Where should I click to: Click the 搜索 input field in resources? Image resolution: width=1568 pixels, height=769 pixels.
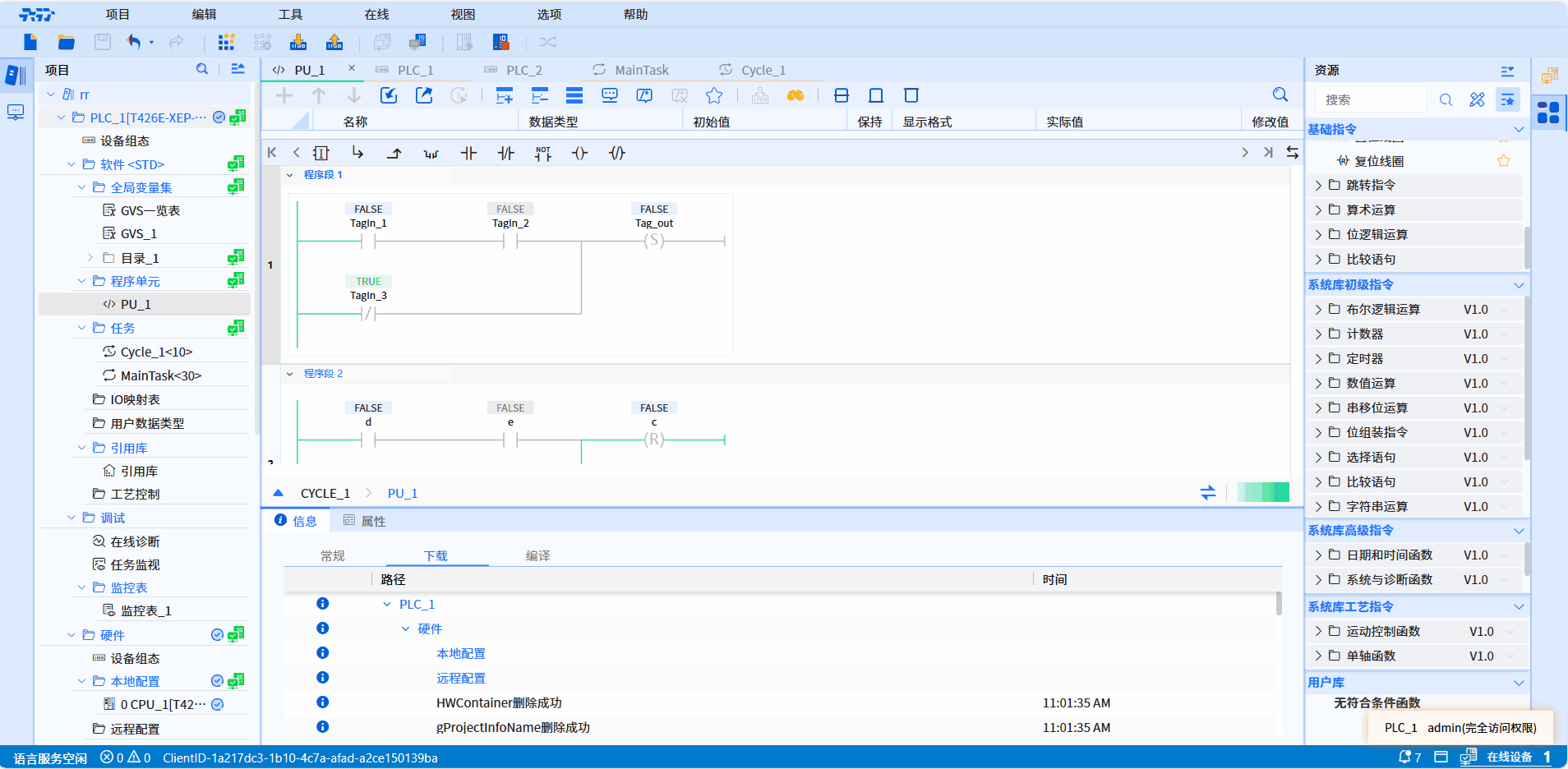[1372, 99]
